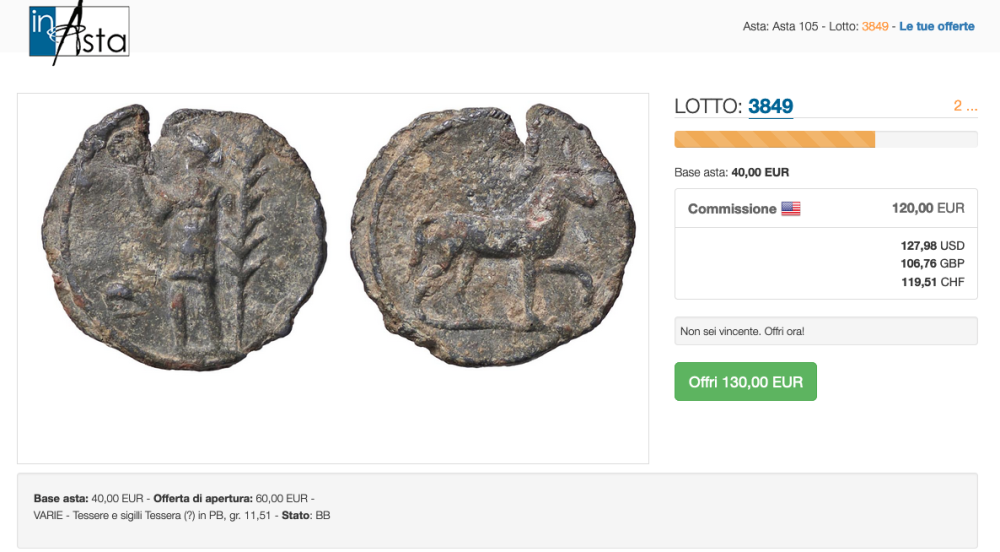
Task: Click the 120,00 EUR commission amount
Action: click(x=928, y=208)
